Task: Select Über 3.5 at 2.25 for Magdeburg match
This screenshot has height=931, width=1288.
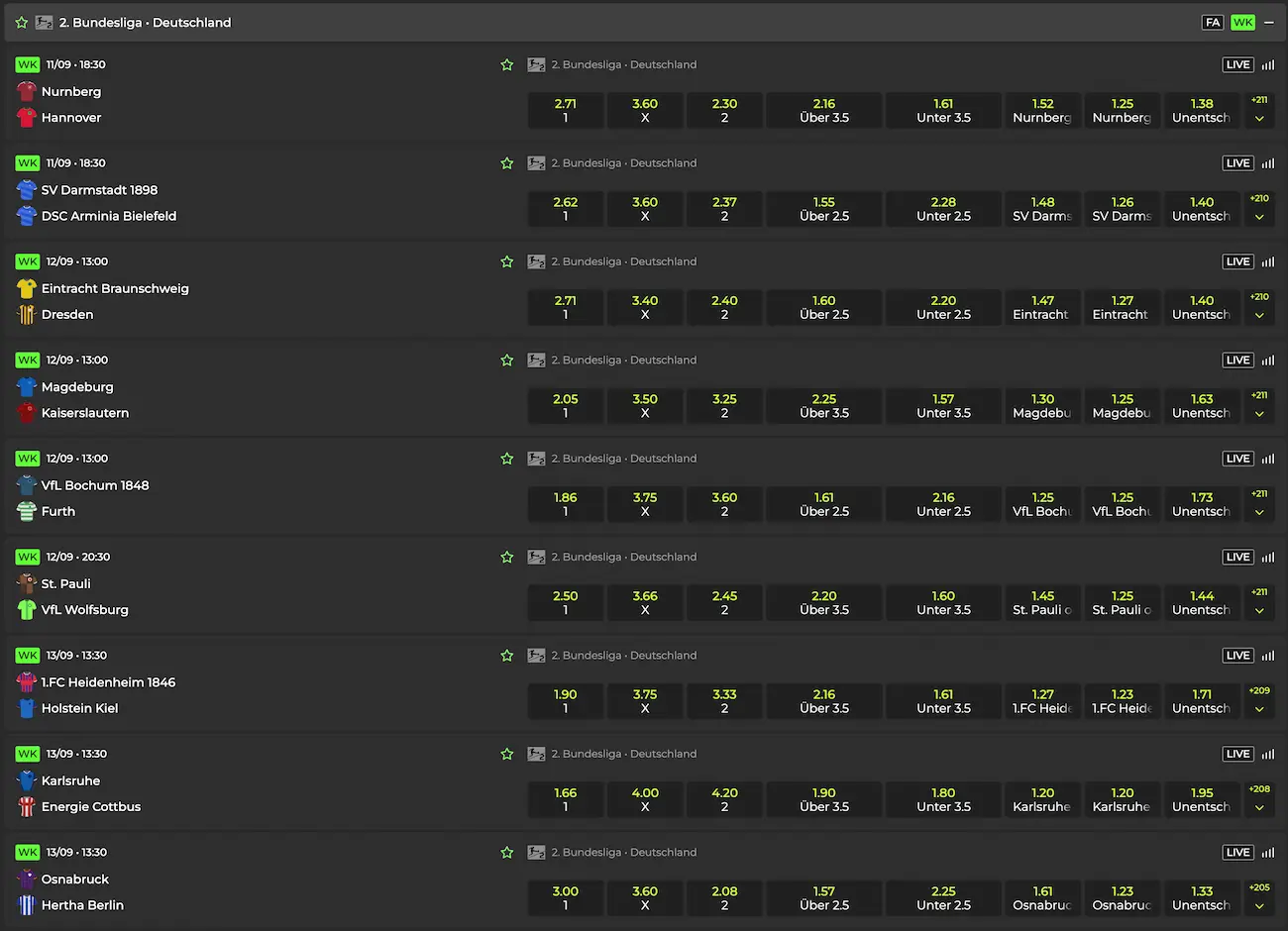Action: pos(824,405)
